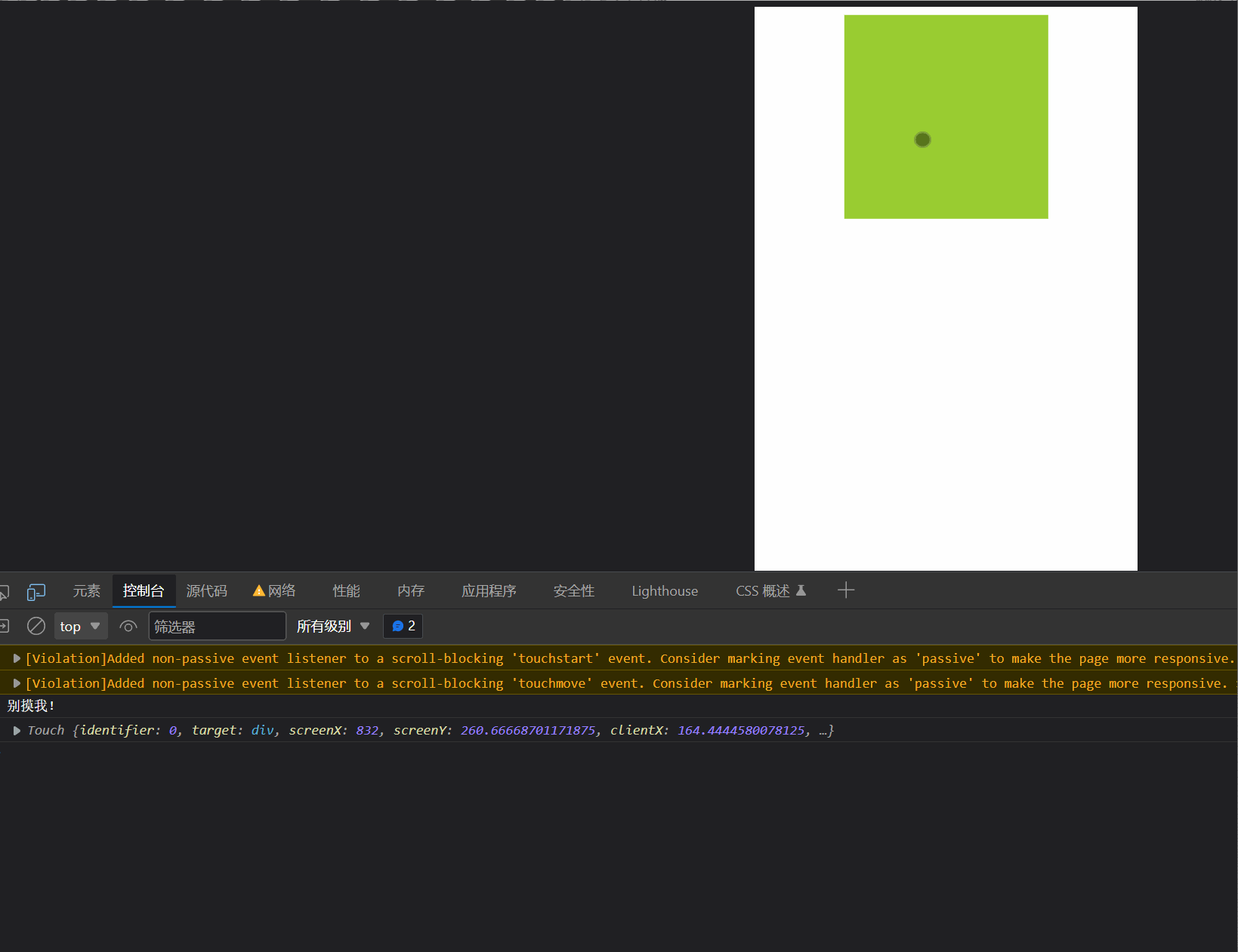Click the flask icon beside CSS 概述
This screenshot has width=1238, height=952.
pos(801,590)
